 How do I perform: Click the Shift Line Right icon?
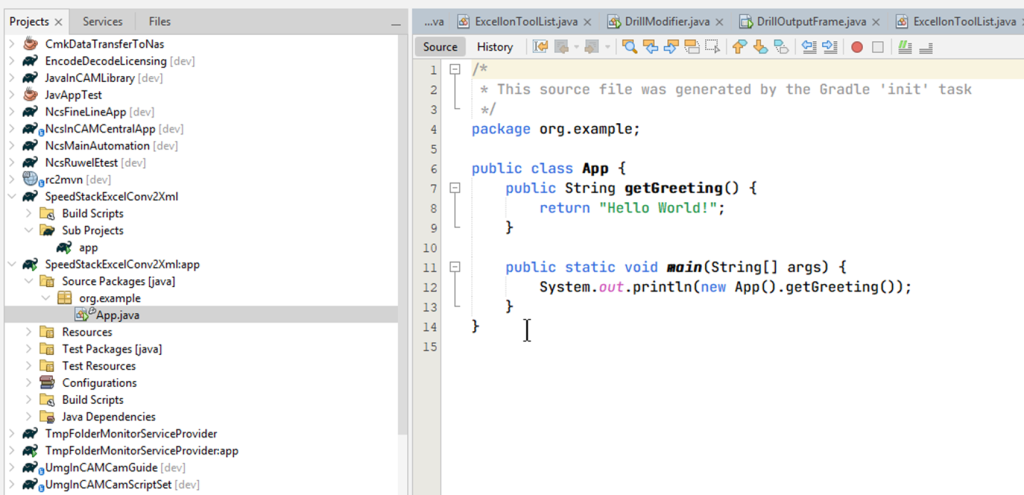(829, 47)
